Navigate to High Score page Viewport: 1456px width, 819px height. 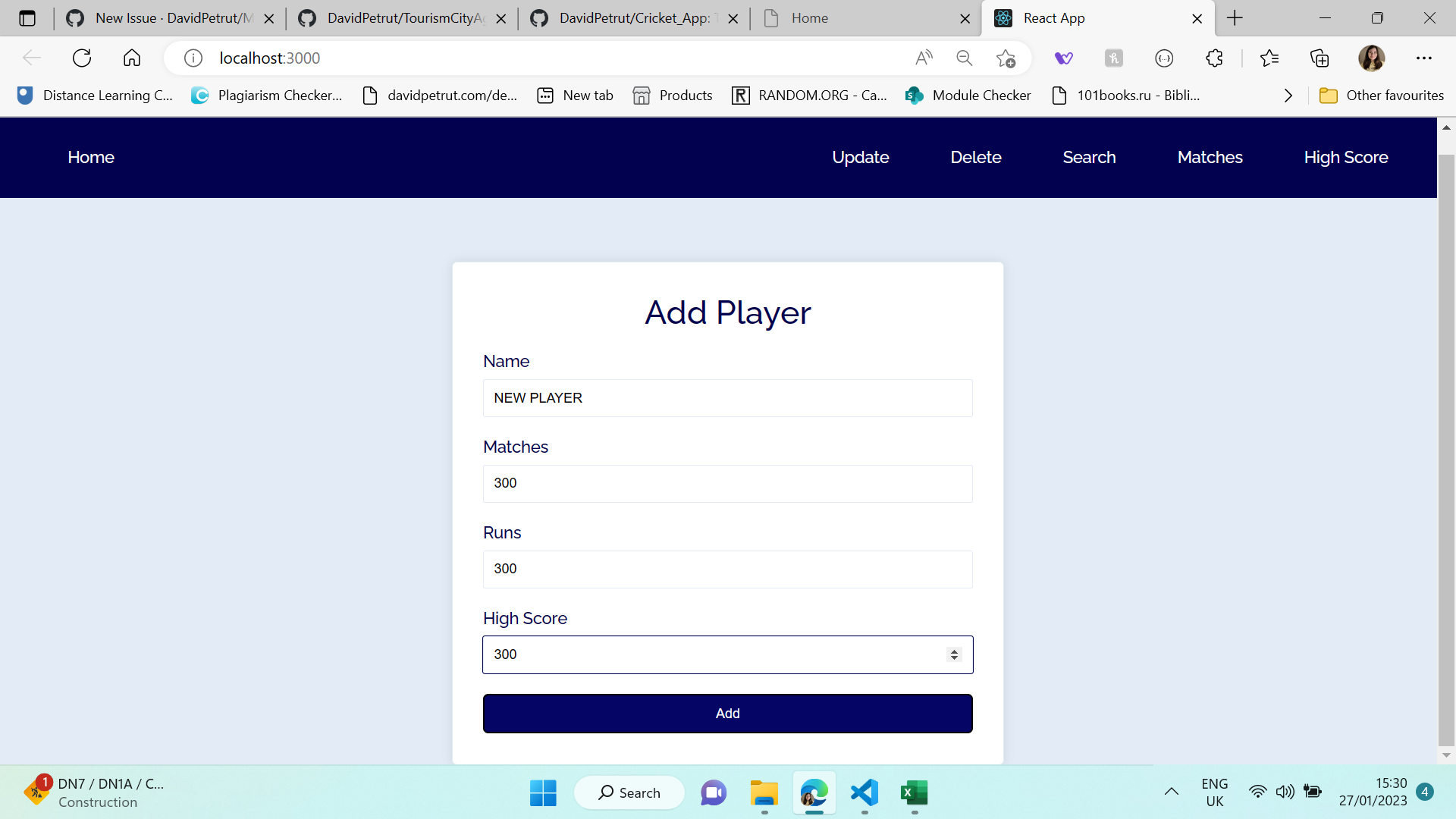(1346, 157)
